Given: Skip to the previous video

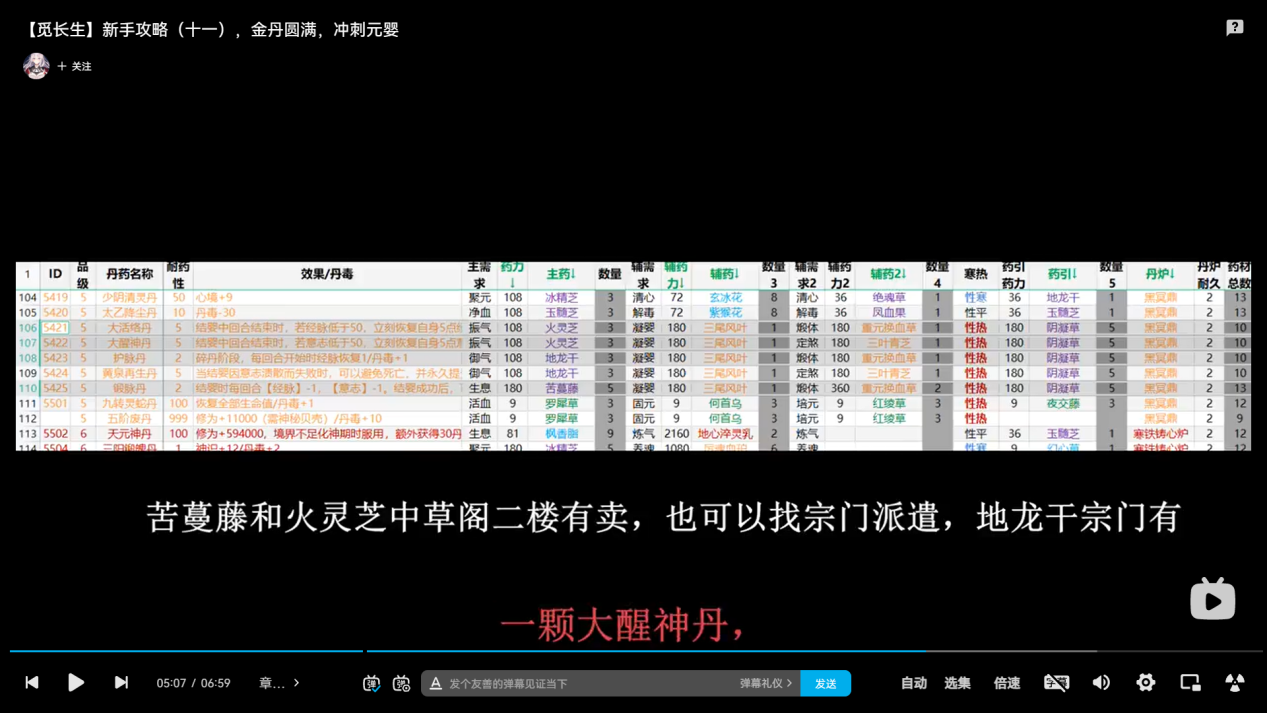Looking at the screenshot, I should tap(32, 682).
